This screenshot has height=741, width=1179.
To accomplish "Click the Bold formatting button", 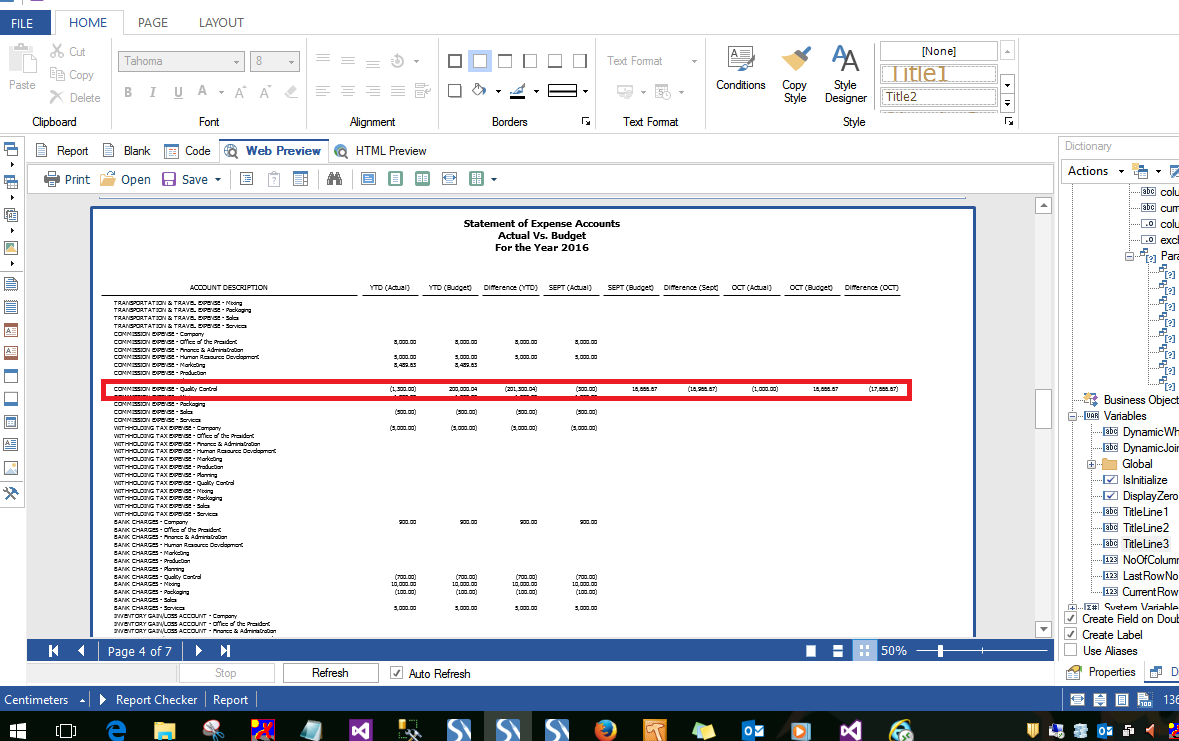I will (x=128, y=92).
